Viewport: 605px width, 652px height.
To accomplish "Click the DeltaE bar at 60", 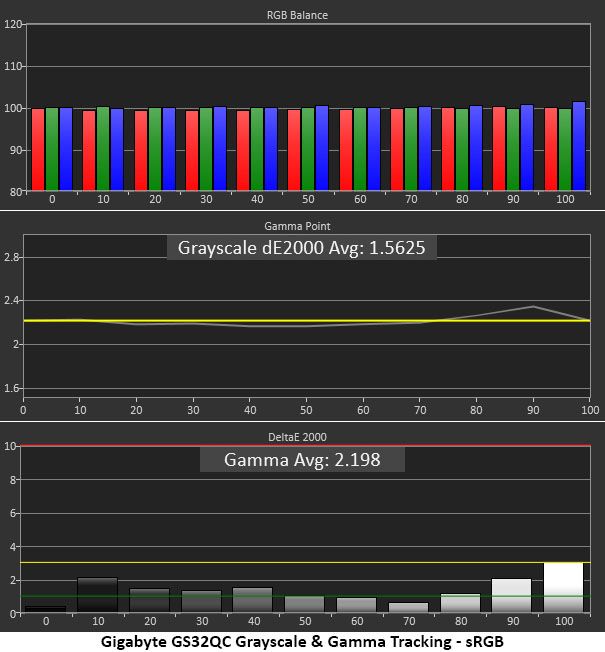I will (356, 605).
